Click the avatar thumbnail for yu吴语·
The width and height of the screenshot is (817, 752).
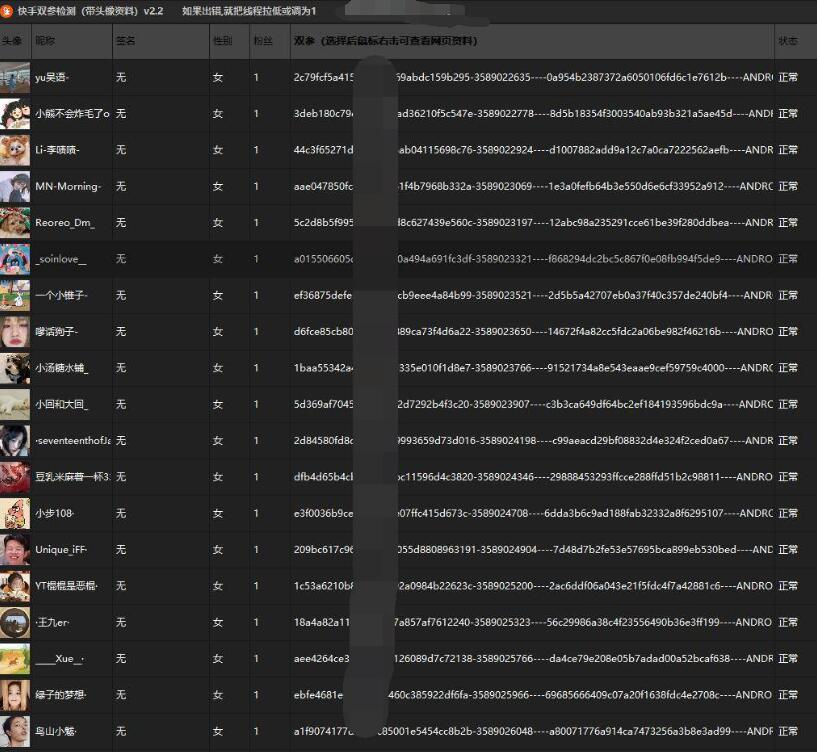(15, 77)
